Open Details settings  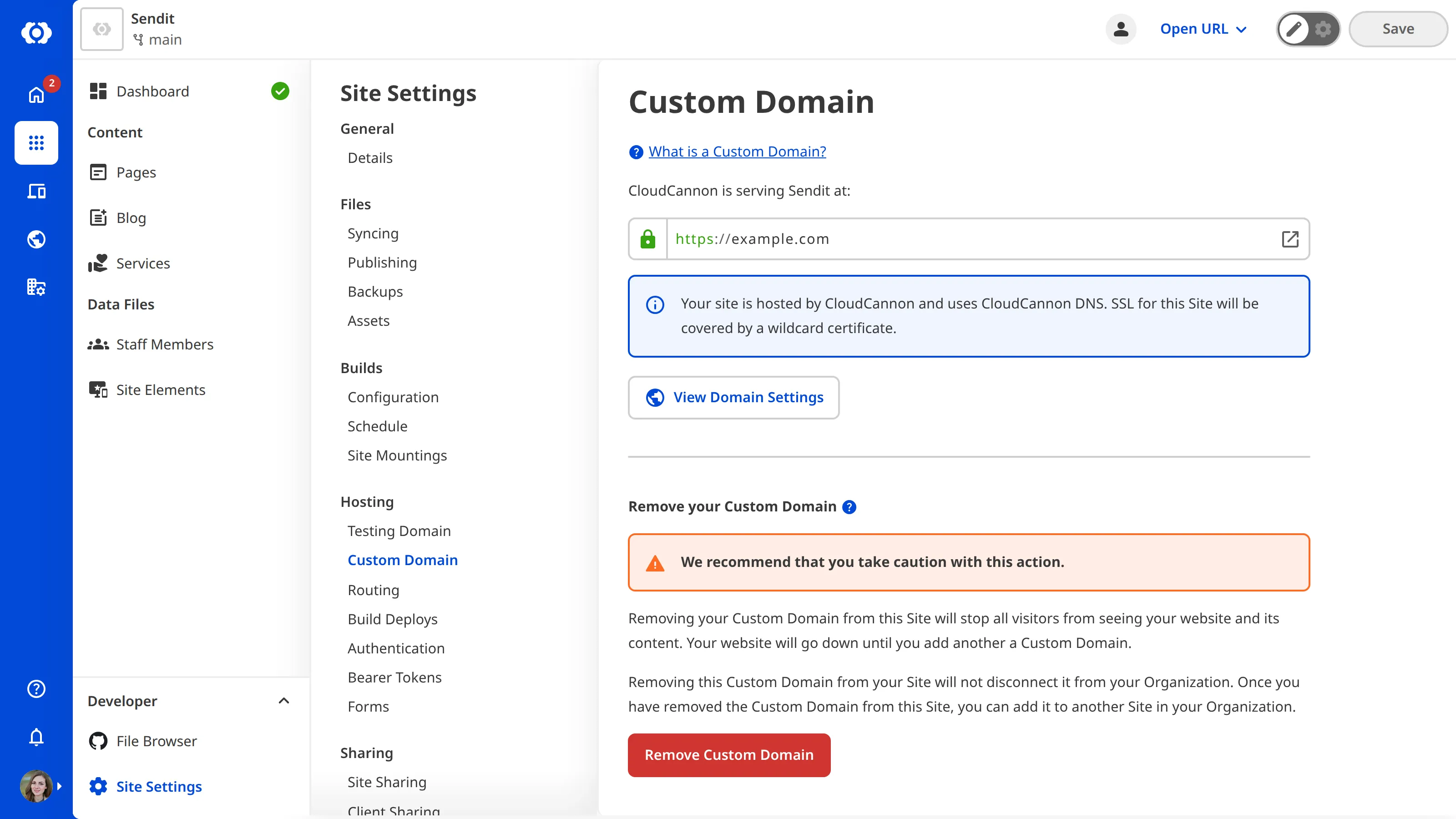coord(369,158)
